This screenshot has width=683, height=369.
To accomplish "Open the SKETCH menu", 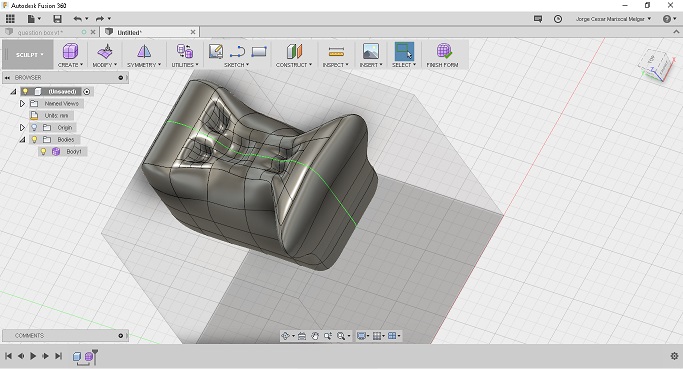I will click(237, 64).
